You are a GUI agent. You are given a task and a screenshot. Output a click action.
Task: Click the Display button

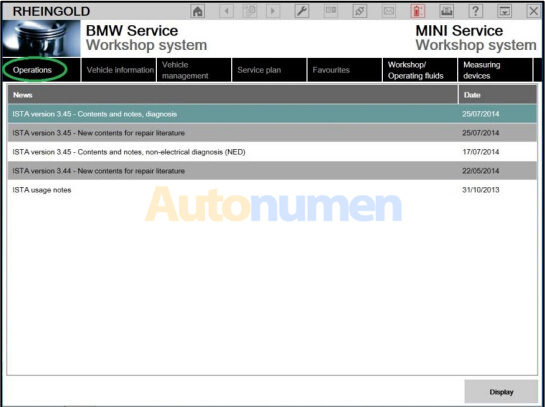[501, 392]
